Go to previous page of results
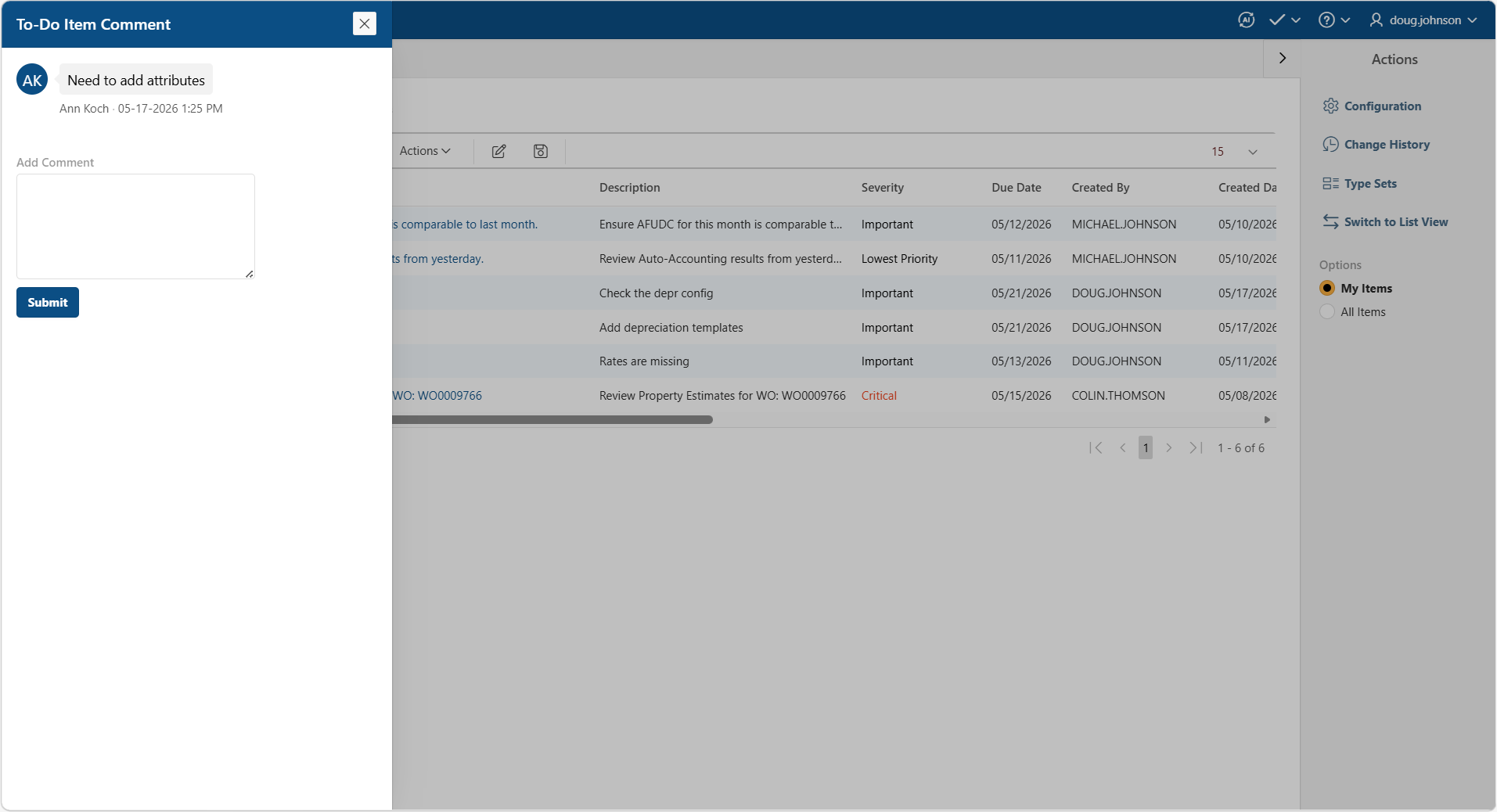This screenshot has width=1497, height=812. coord(1123,448)
